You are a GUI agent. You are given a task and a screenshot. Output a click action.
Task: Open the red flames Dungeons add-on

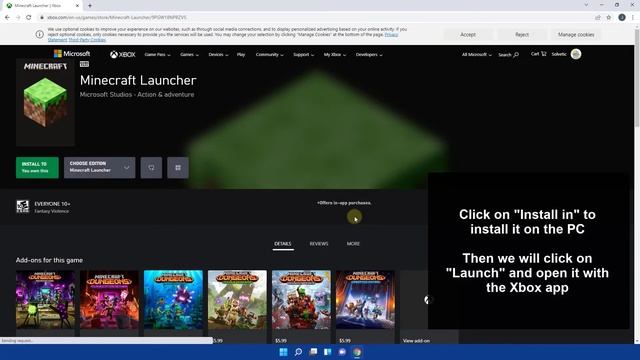[x=109, y=300]
